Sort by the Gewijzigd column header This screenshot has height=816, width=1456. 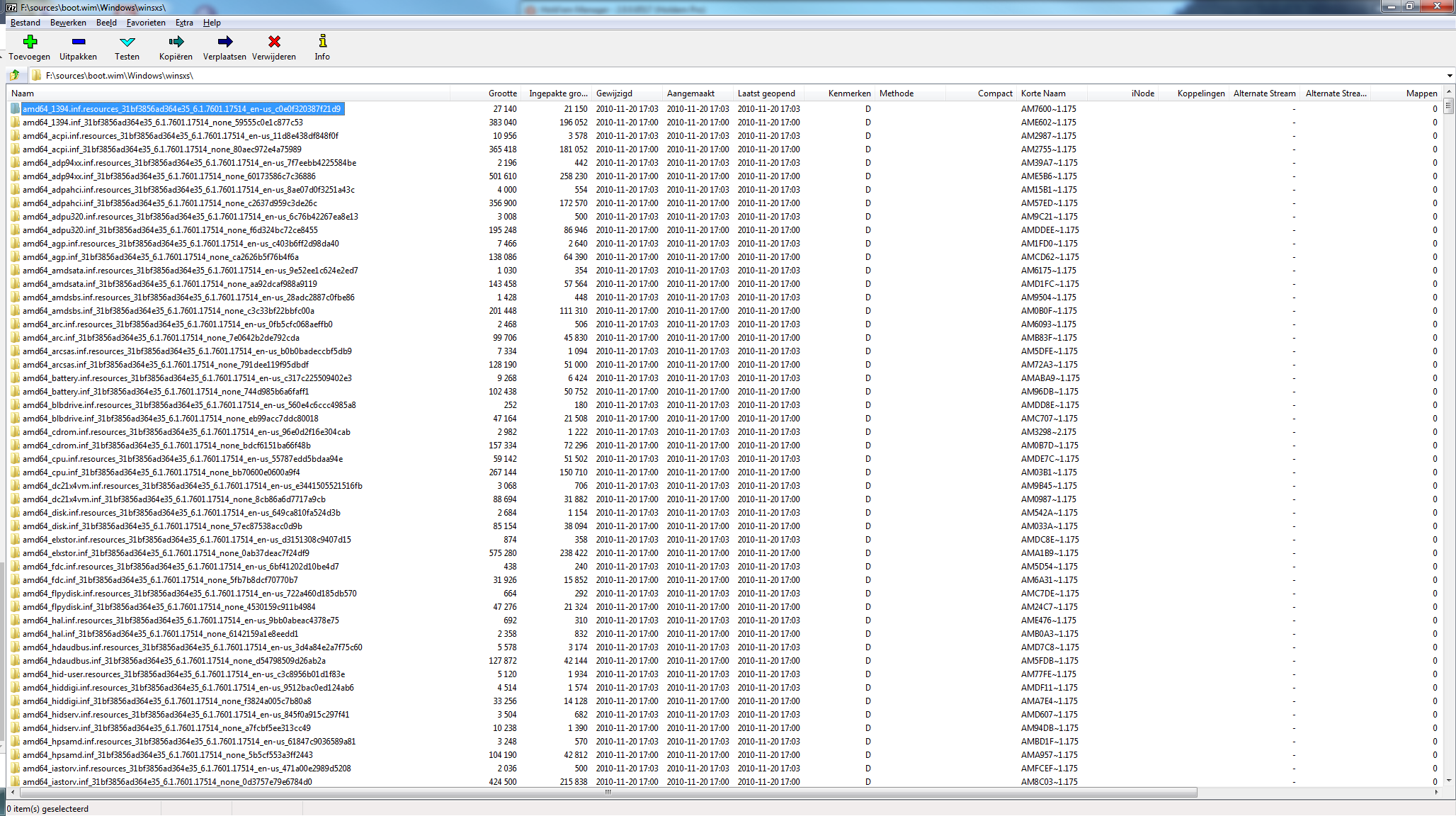[x=628, y=93]
